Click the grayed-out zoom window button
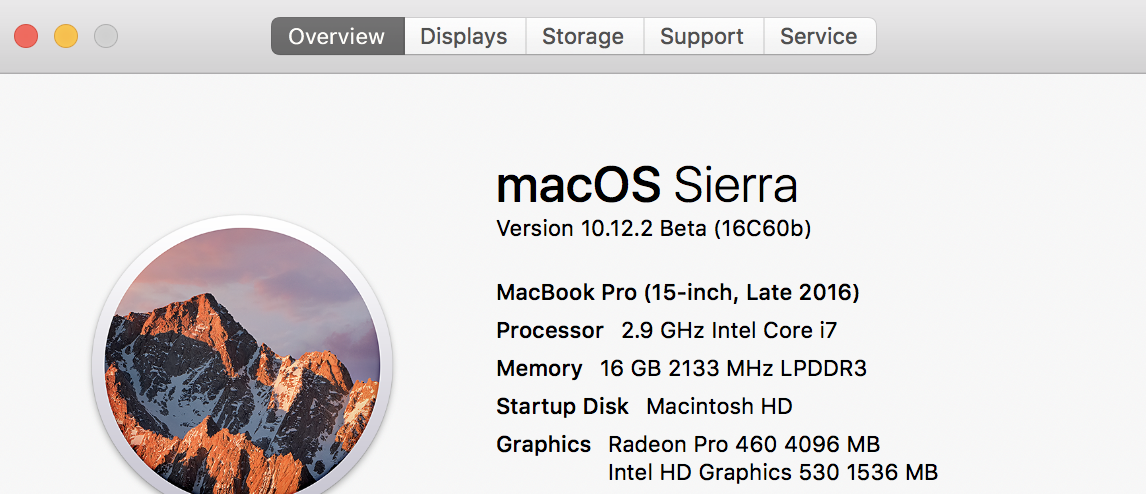 [106, 36]
